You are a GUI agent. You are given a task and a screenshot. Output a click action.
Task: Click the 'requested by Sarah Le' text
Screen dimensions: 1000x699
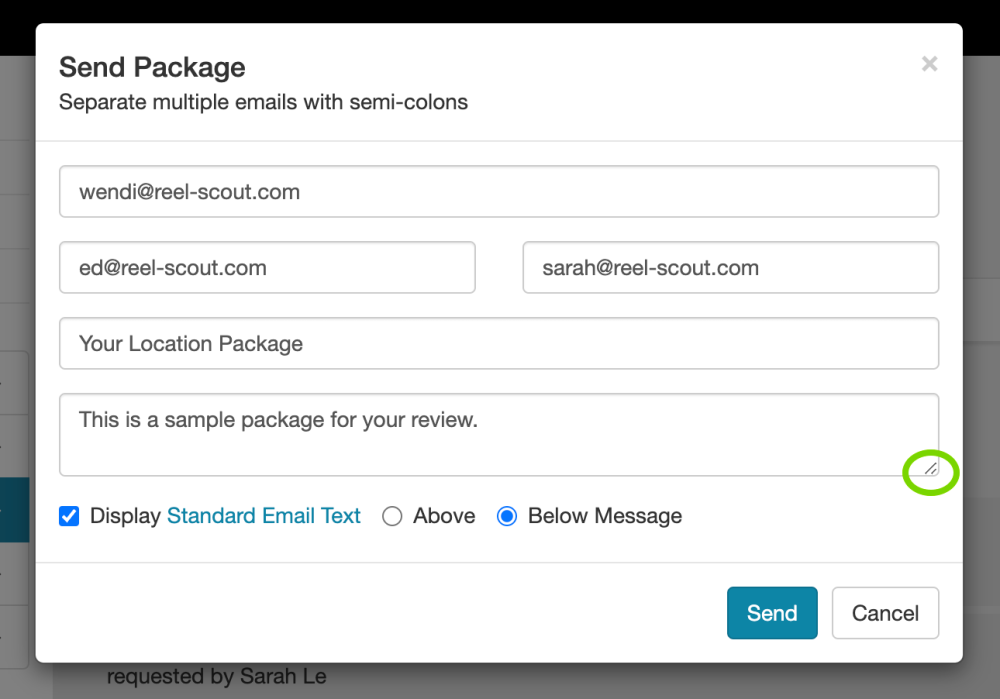(216, 677)
